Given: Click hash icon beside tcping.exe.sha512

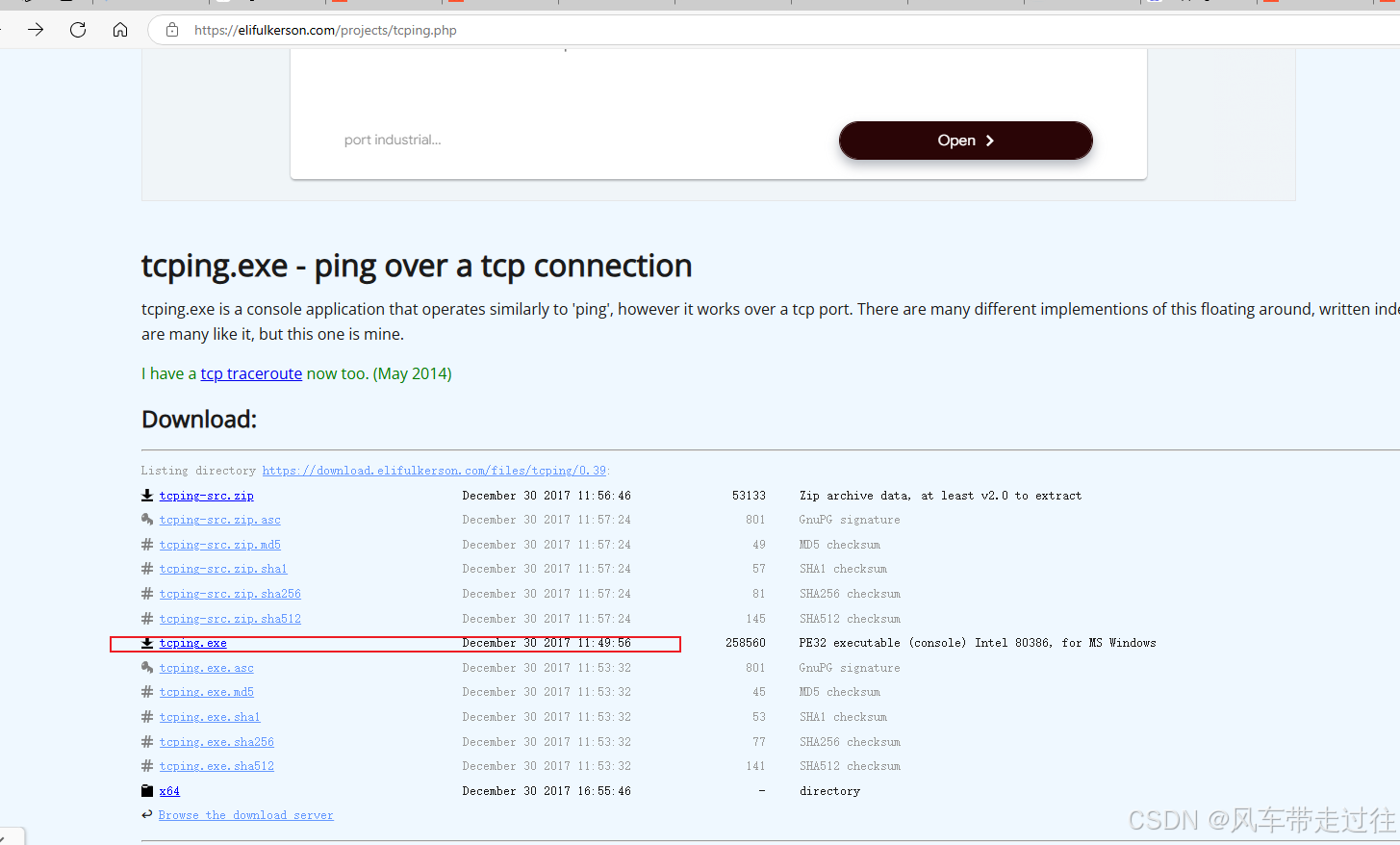Looking at the screenshot, I should pyautogui.click(x=147, y=766).
